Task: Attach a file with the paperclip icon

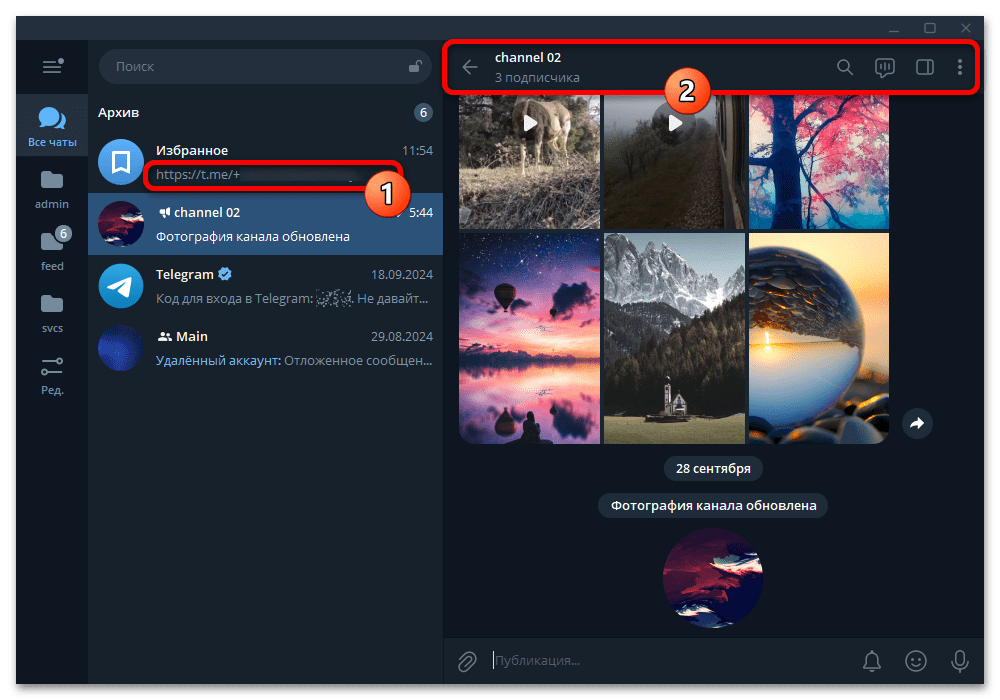Action: (x=467, y=661)
